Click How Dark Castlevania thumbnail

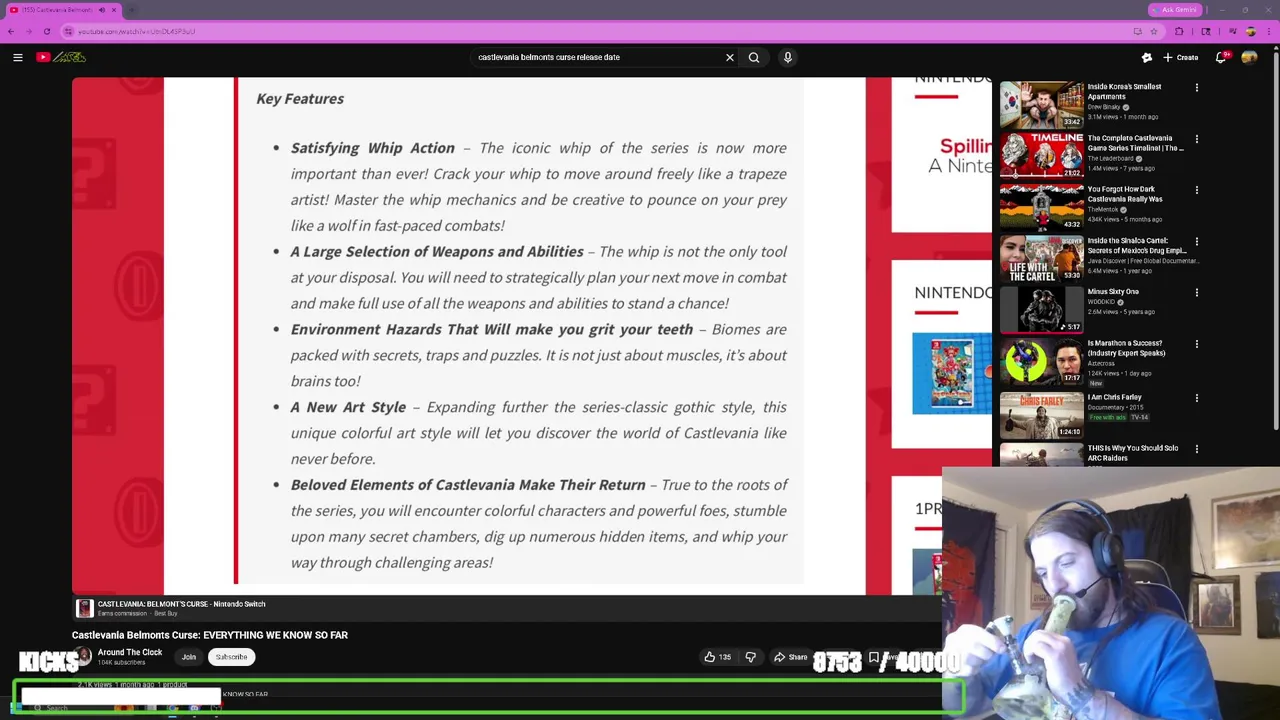click(x=1041, y=207)
